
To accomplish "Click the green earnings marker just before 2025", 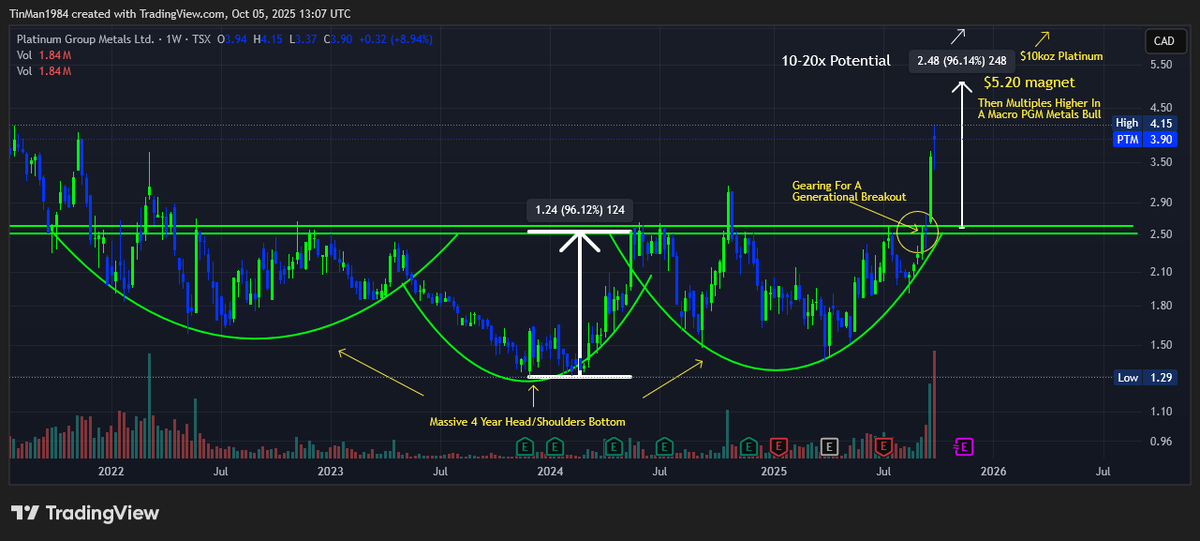I will tap(748, 446).
